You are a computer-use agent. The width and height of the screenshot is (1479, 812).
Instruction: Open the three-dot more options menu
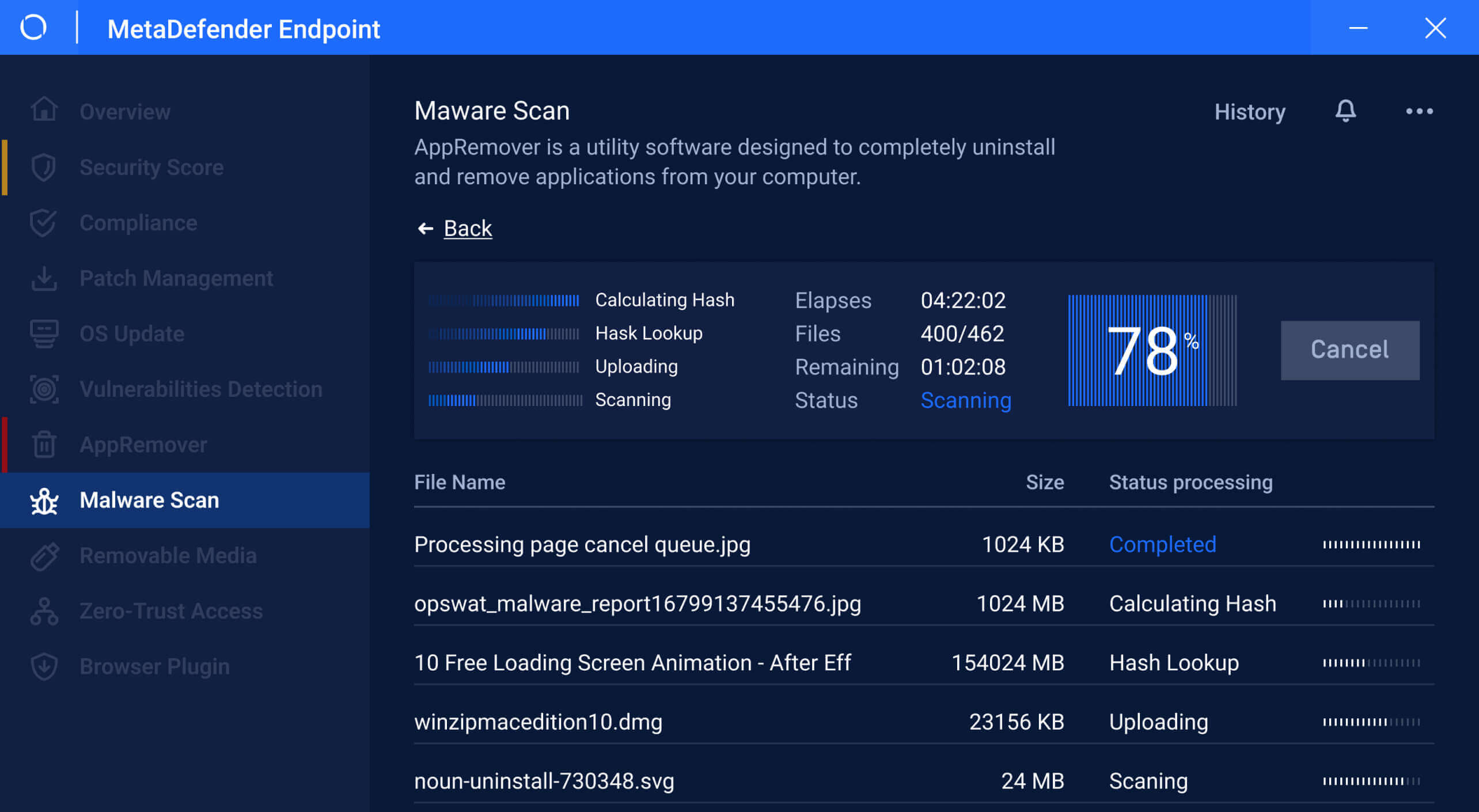[1419, 111]
